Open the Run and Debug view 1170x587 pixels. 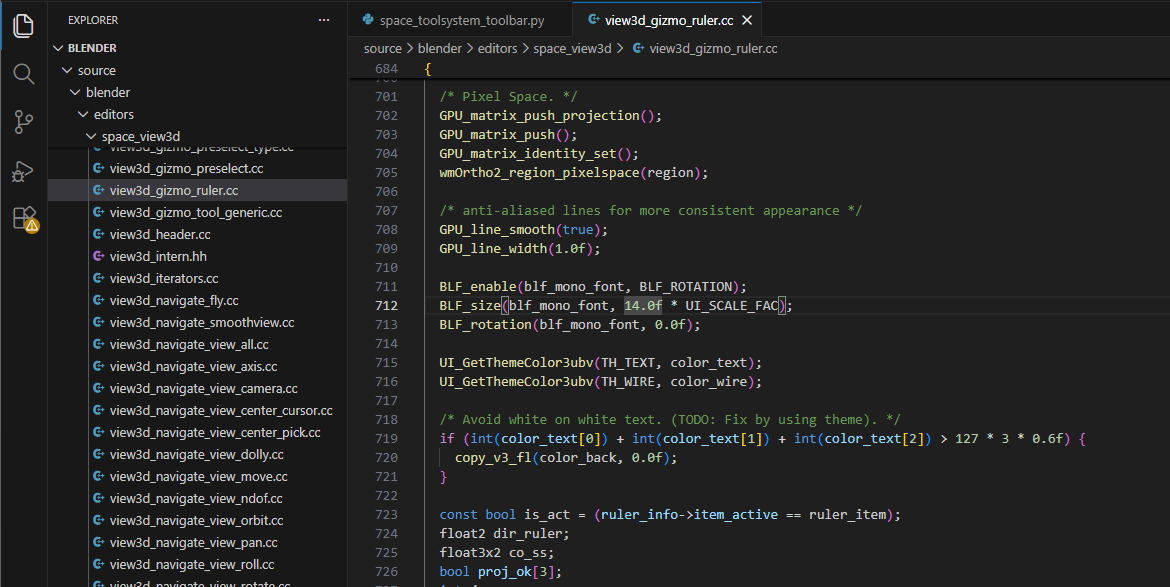coord(24,171)
